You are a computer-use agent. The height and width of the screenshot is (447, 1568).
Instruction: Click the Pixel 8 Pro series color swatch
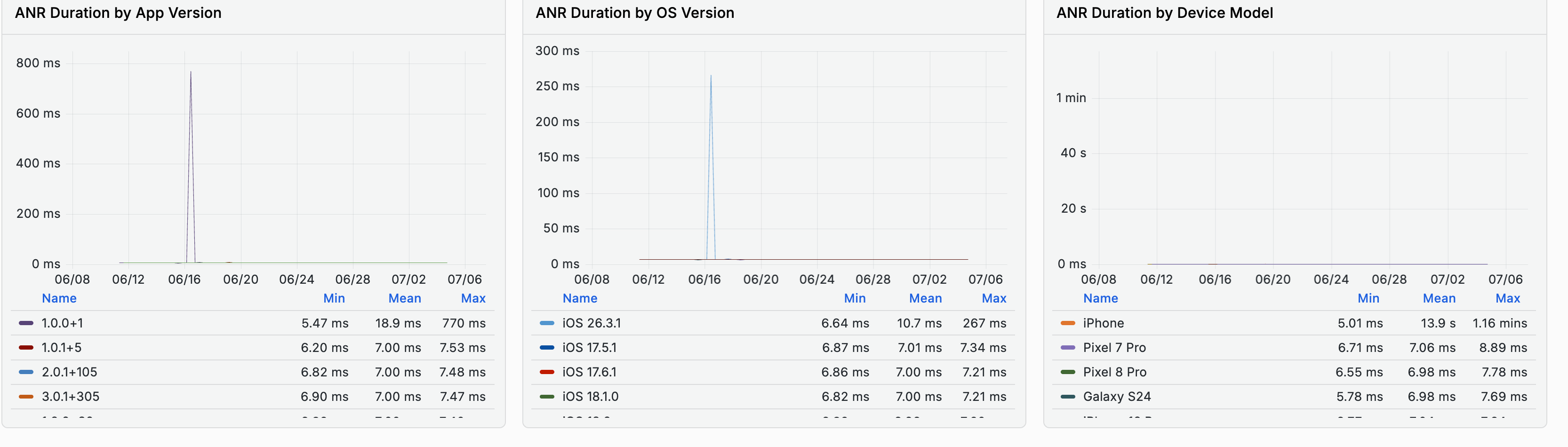(x=1068, y=372)
